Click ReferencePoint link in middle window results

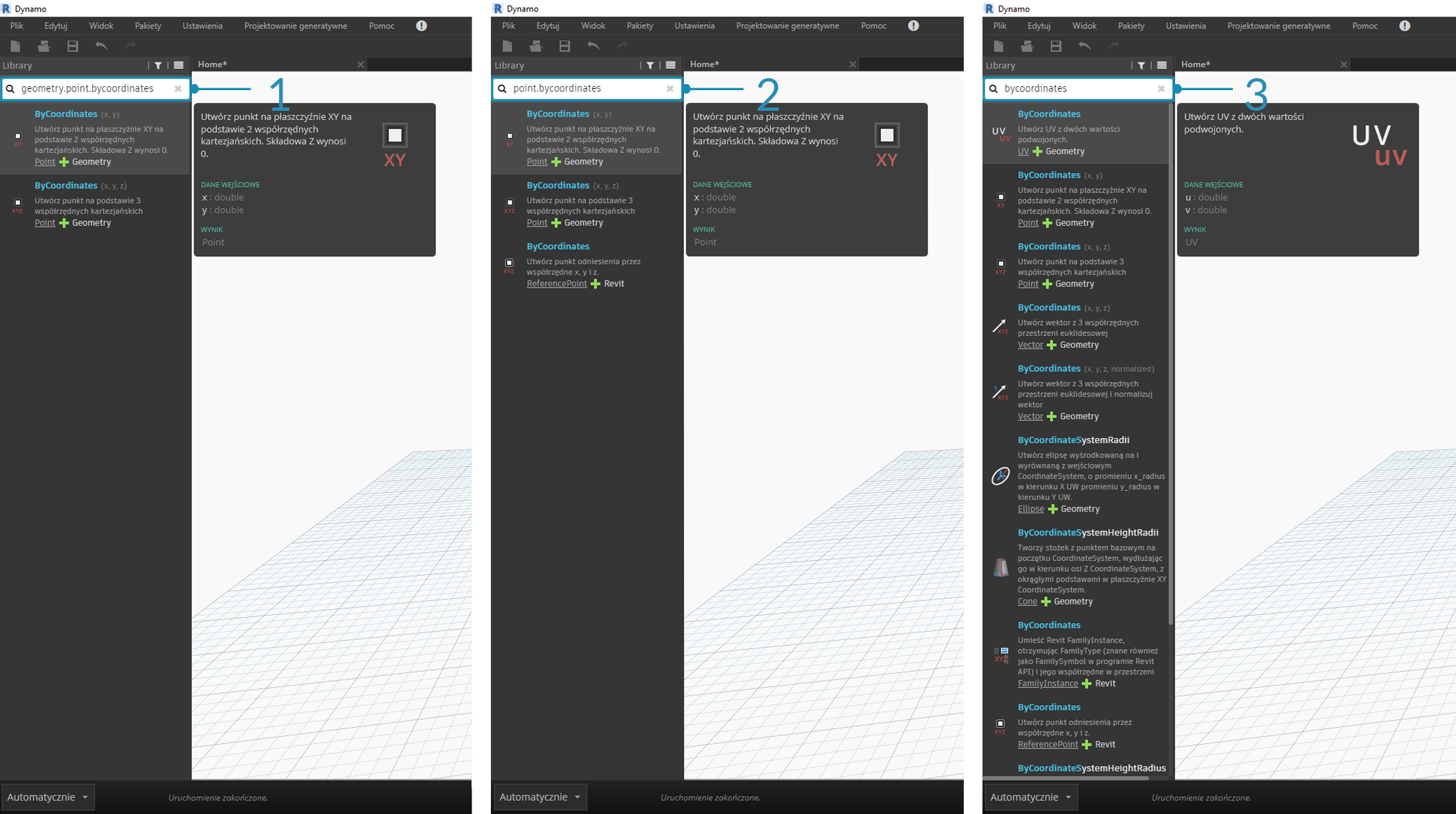[556, 284]
